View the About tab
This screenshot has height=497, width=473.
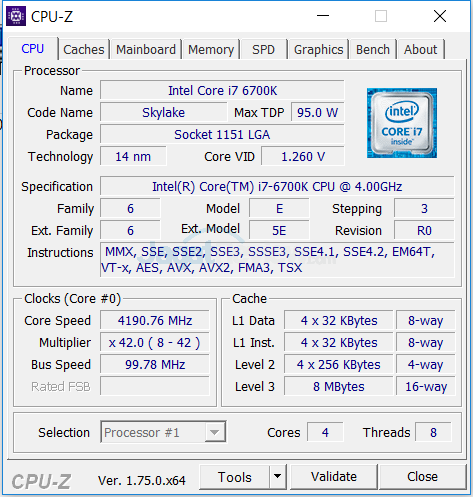(420, 50)
